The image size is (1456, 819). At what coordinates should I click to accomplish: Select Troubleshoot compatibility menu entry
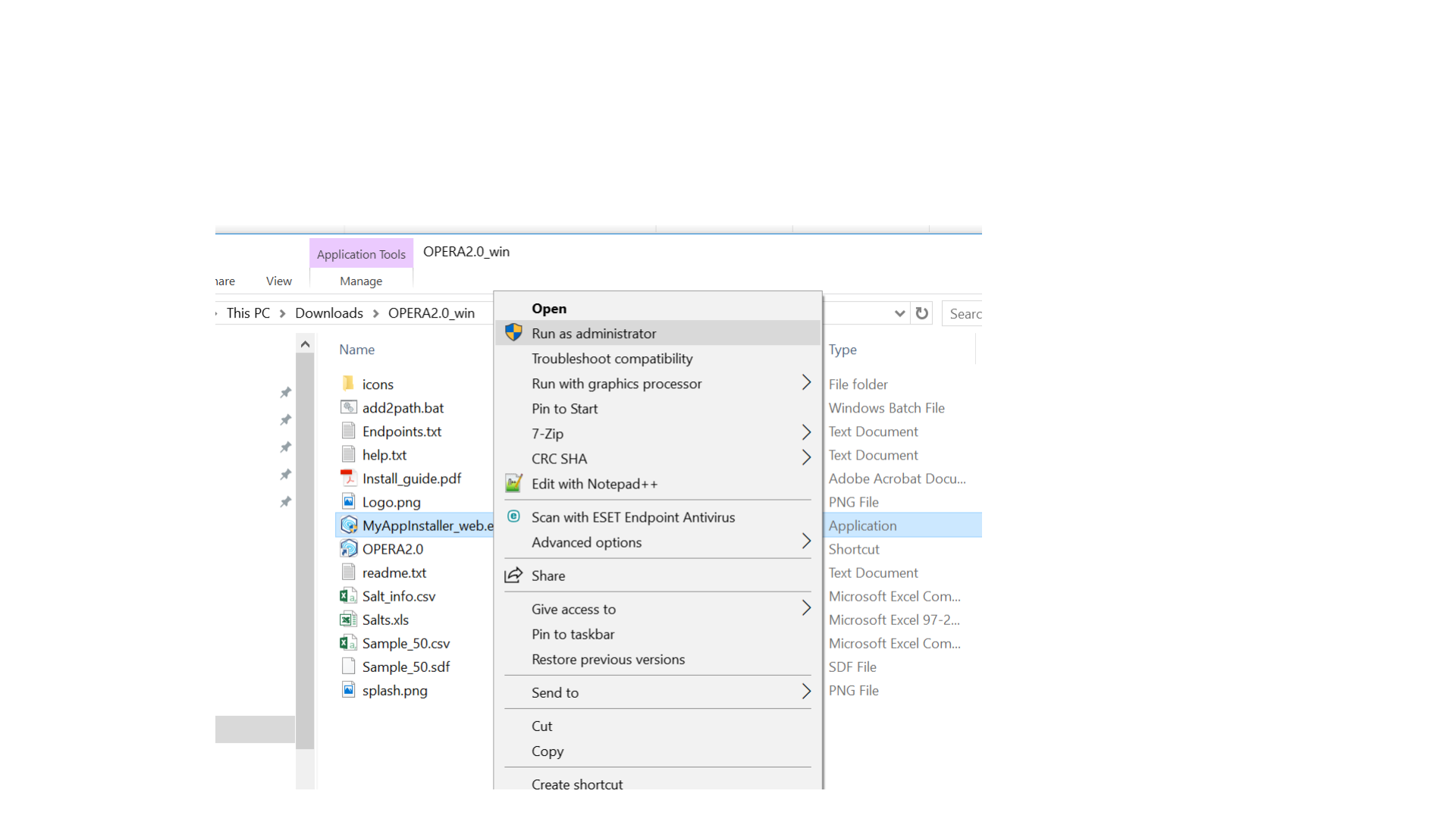pyautogui.click(x=611, y=359)
